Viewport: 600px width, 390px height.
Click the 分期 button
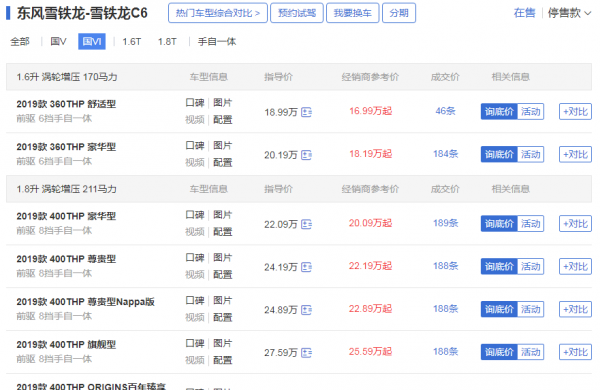click(x=399, y=13)
